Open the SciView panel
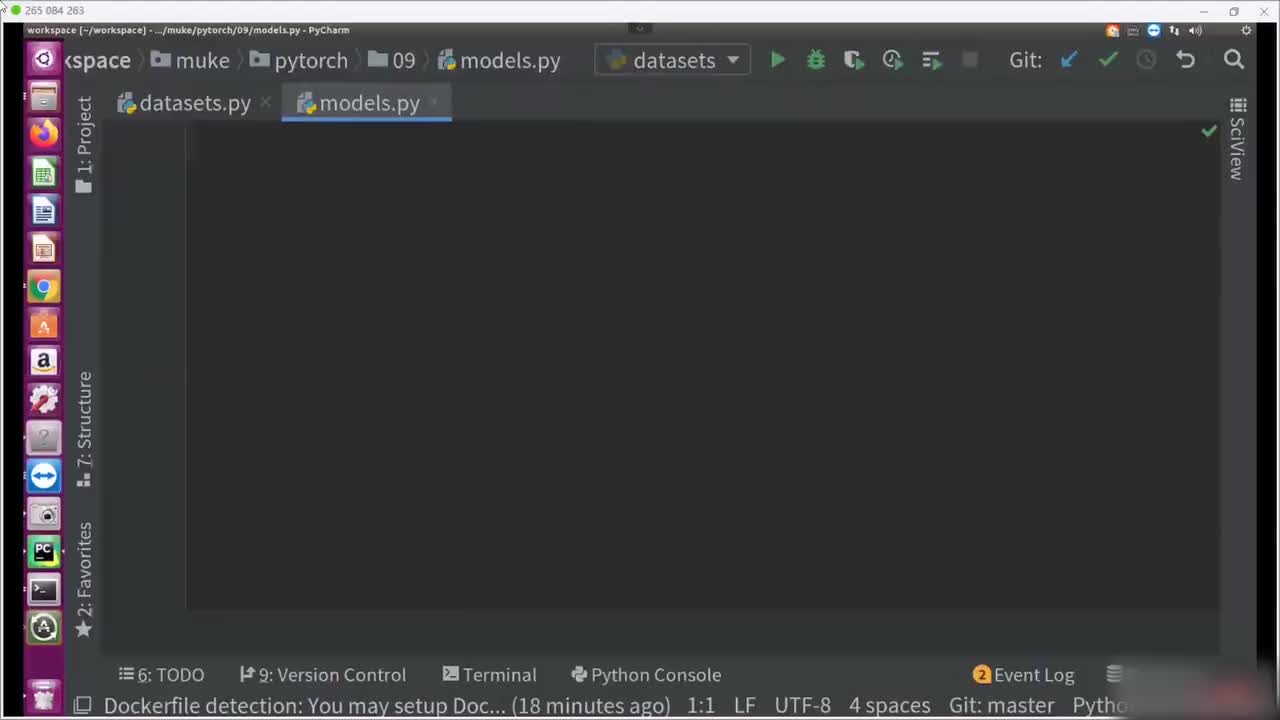This screenshot has height=720, width=1280. click(x=1237, y=139)
